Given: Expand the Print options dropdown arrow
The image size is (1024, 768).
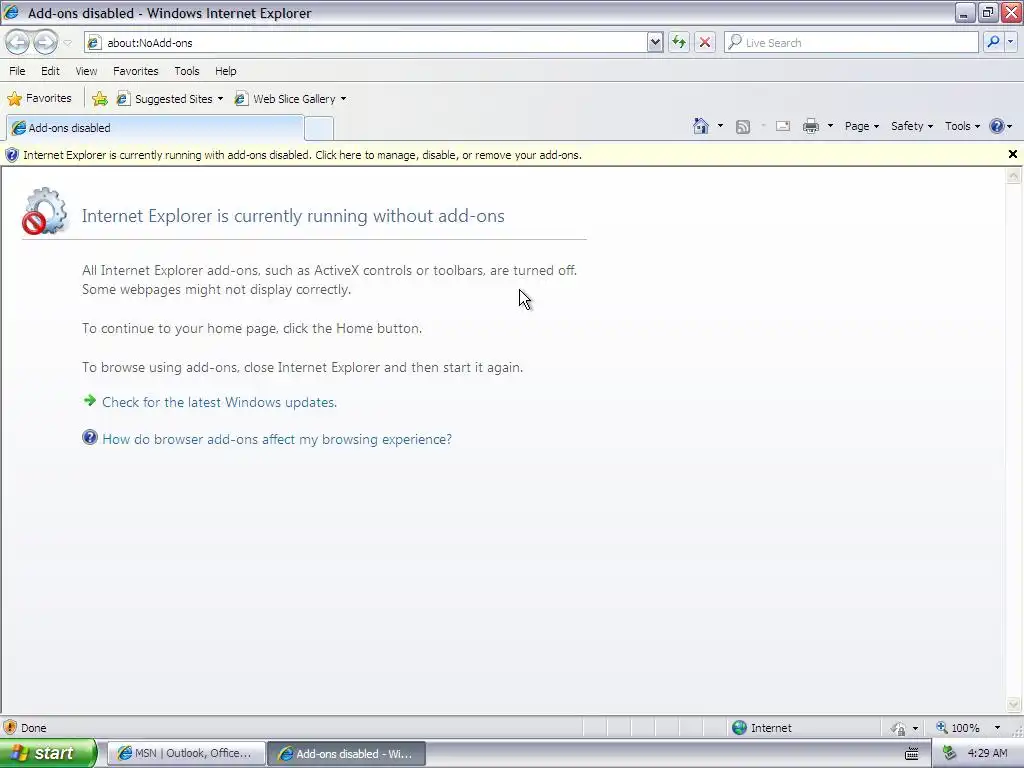Looking at the screenshot, I should 831,126.
